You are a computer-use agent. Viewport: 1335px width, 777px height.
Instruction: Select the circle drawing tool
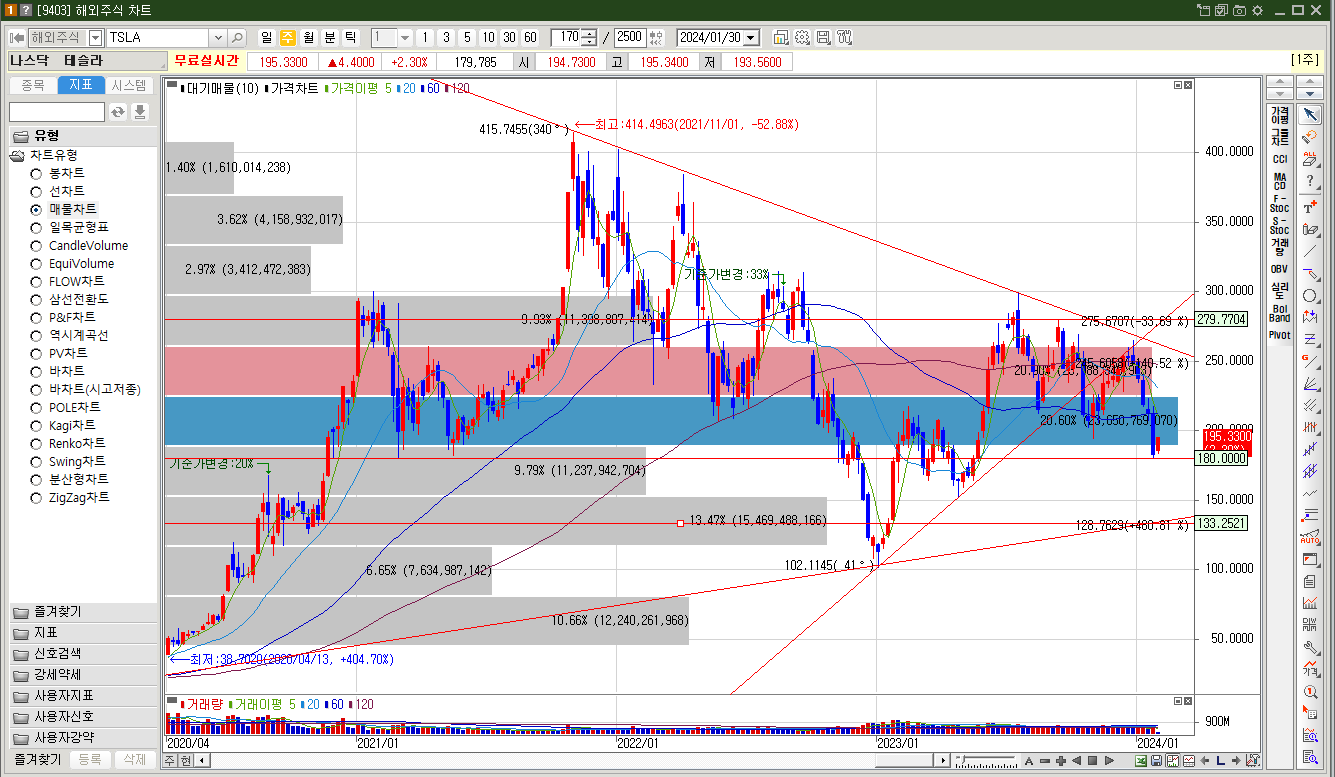(x=1310, y=295)
